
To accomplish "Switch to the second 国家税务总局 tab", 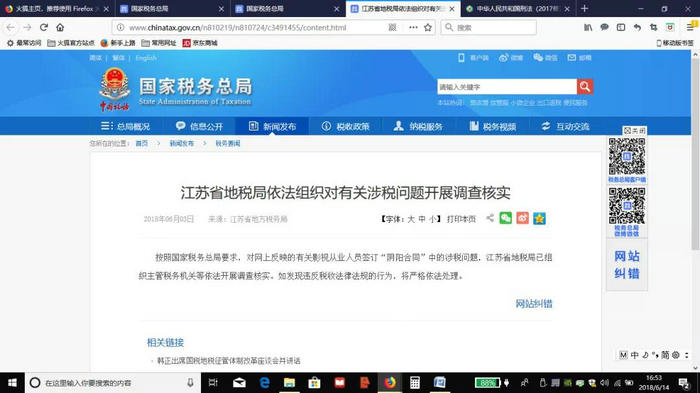I will [171, 8].
